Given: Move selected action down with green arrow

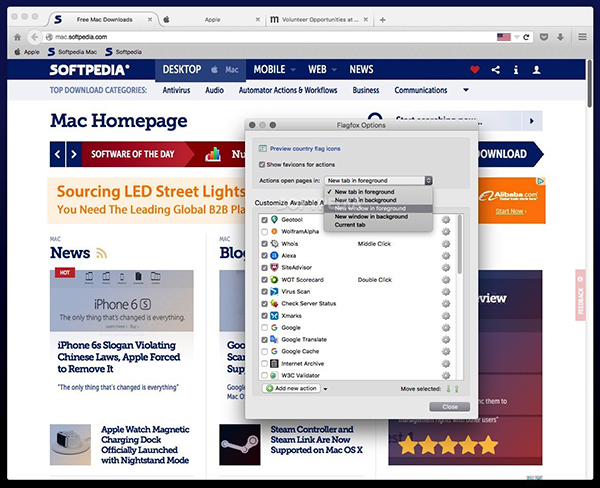Looking at the screenshot, I should pyautogui.click(x=448, y=389).
